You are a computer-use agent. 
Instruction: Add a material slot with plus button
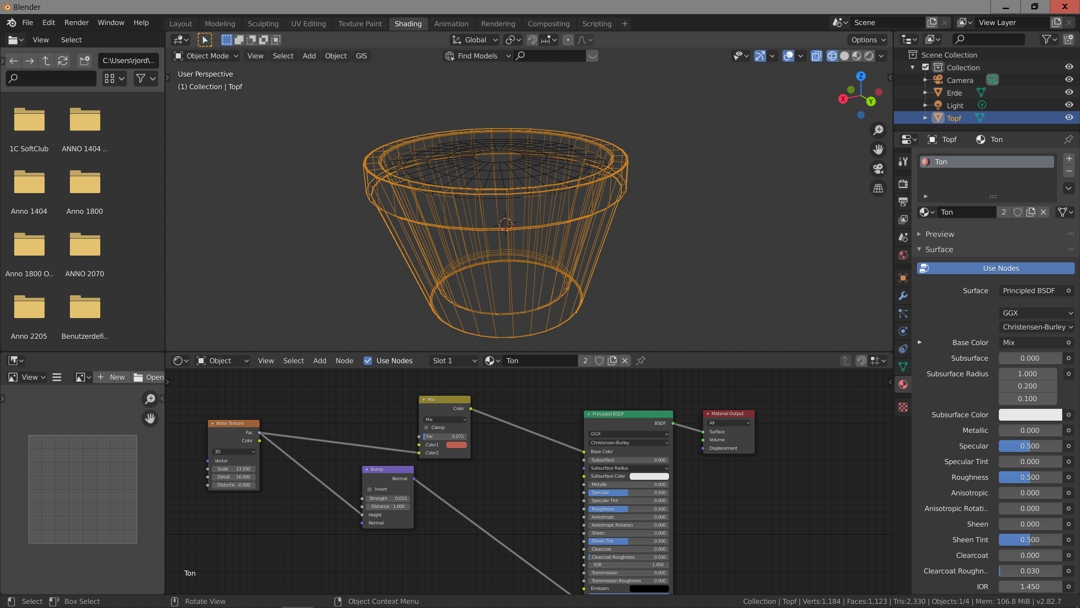[1068, 159]
